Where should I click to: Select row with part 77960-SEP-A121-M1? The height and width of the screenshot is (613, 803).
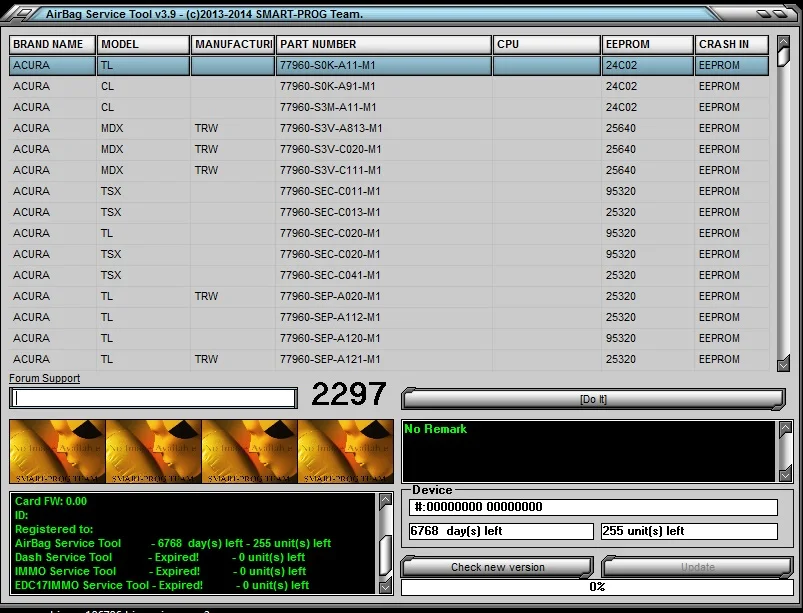coord(389,360)
